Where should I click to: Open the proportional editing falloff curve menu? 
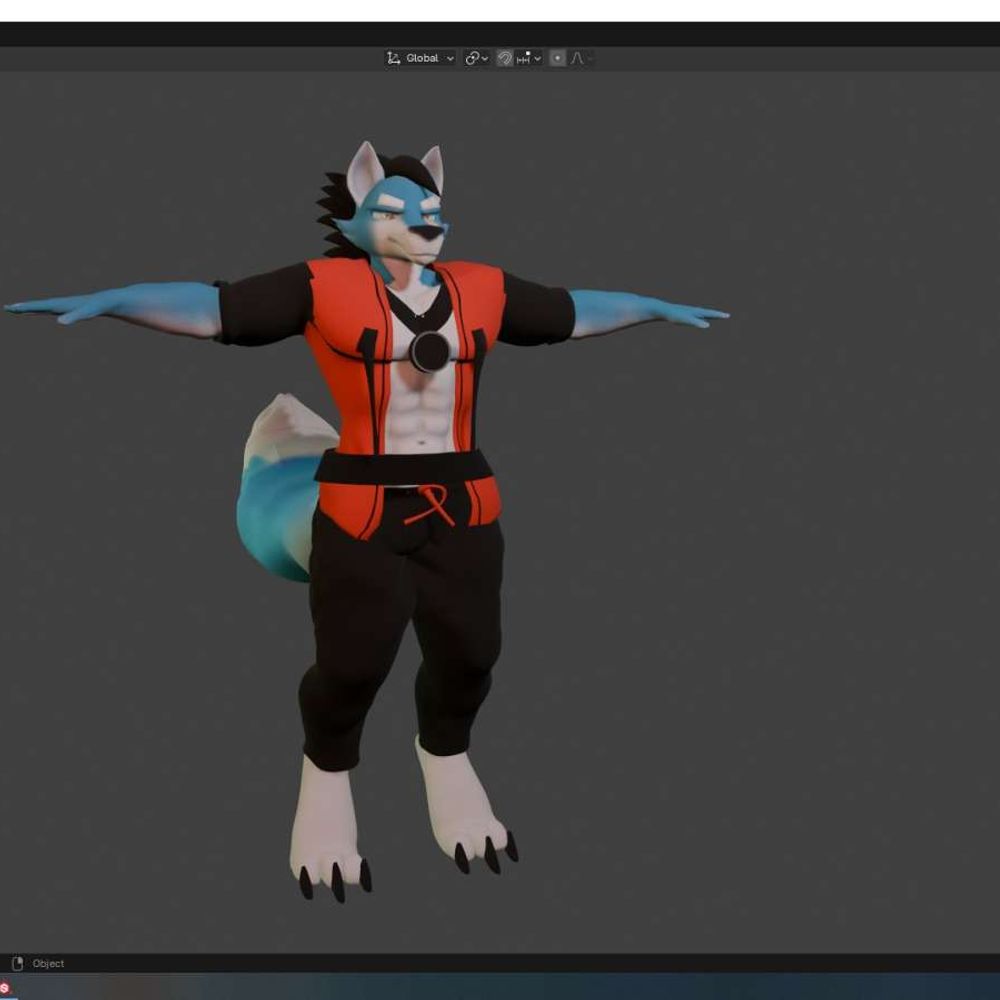point(580,58)
